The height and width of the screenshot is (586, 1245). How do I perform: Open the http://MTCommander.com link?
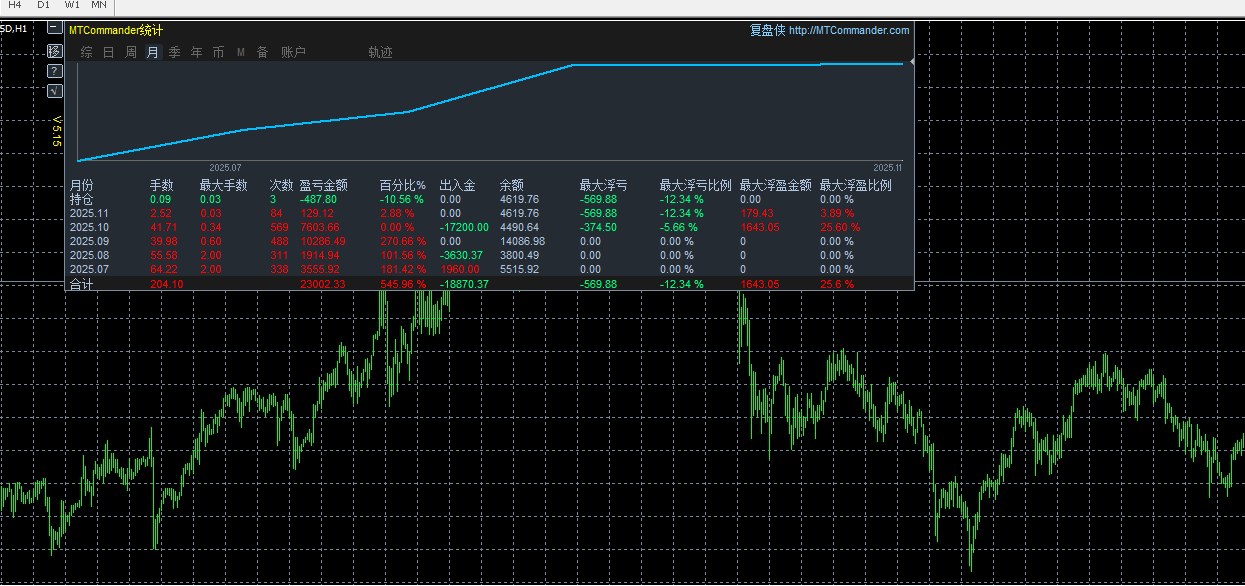click(x=849, y=30)
